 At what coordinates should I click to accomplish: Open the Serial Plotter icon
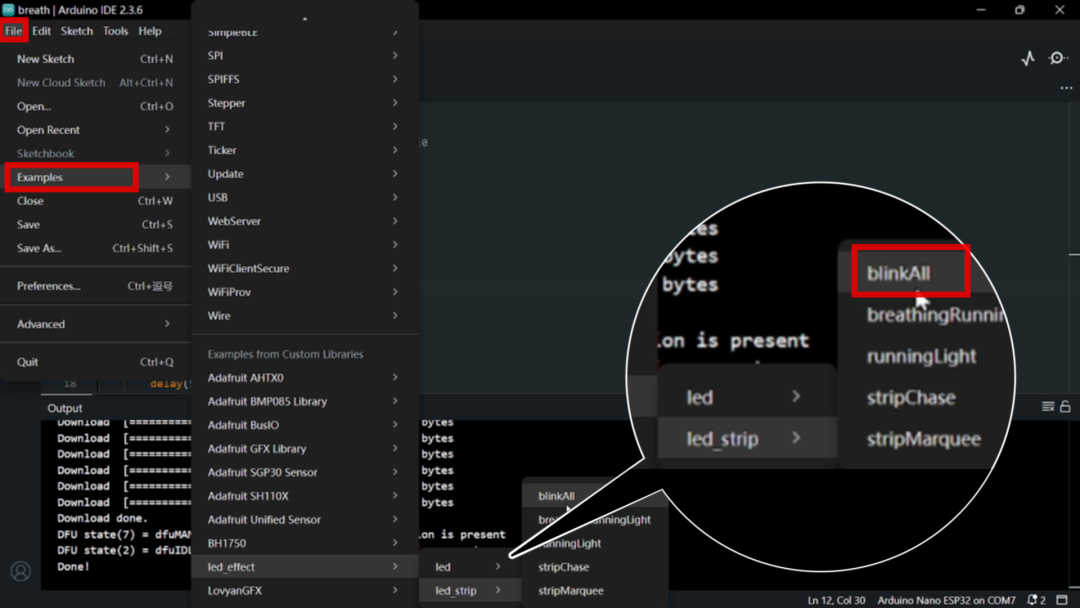1028,59
